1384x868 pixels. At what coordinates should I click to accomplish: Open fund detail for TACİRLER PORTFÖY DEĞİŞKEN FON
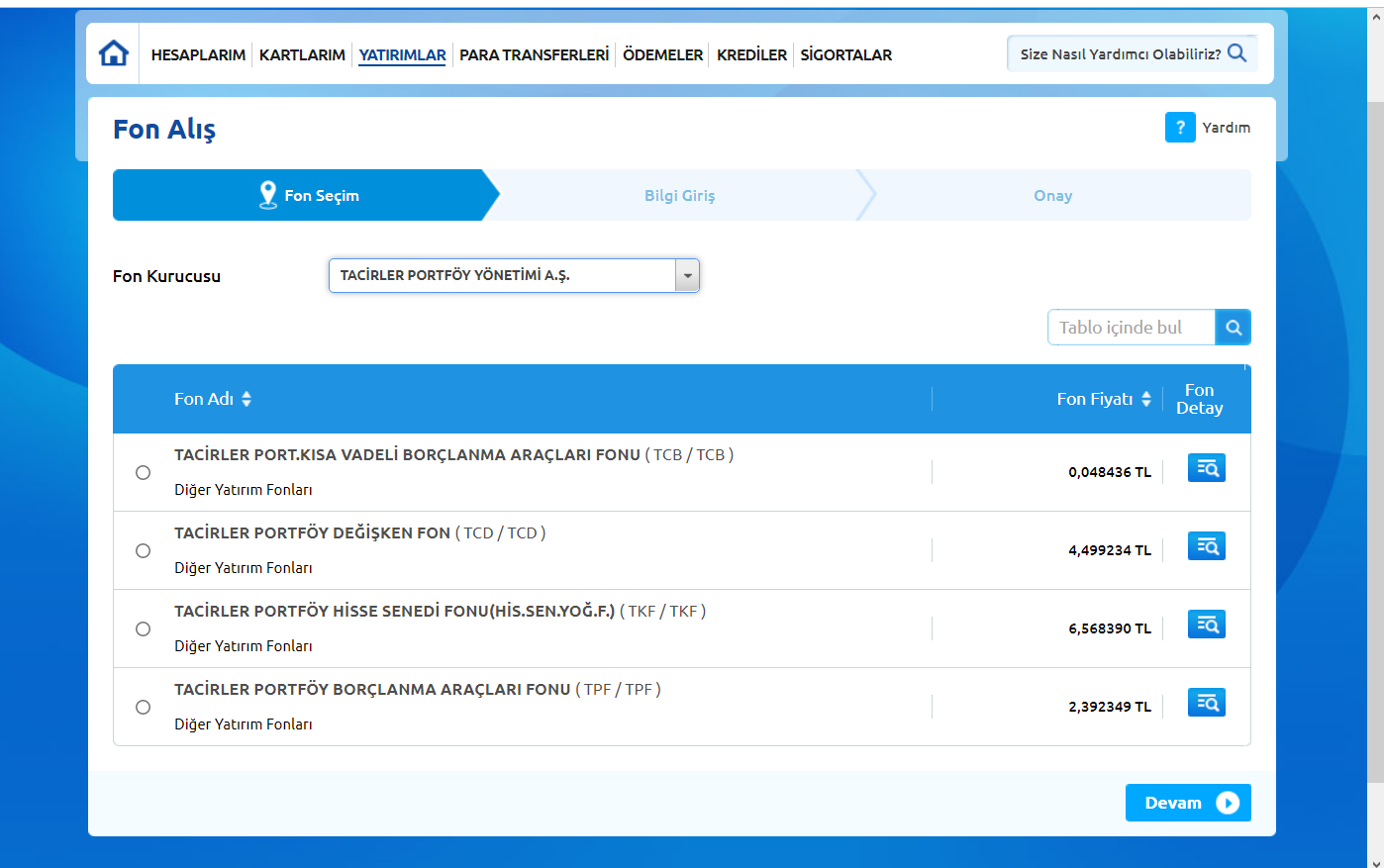(1207, 546)
